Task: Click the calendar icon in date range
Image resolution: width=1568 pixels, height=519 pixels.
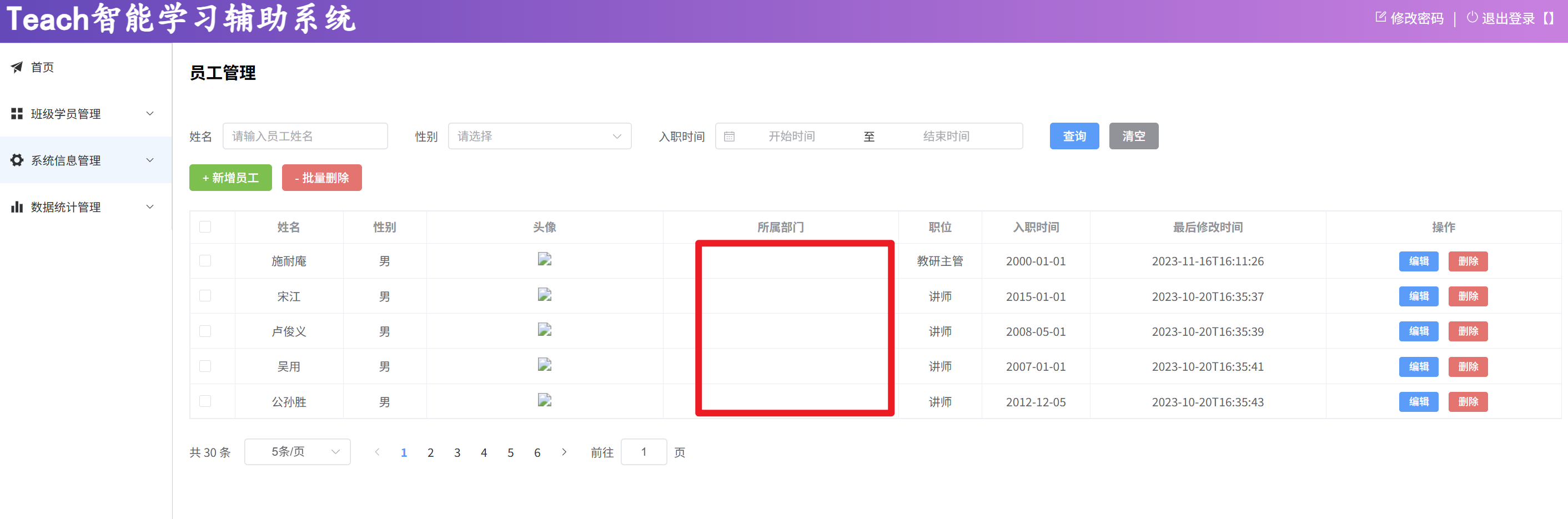Action: coord(729,137)
